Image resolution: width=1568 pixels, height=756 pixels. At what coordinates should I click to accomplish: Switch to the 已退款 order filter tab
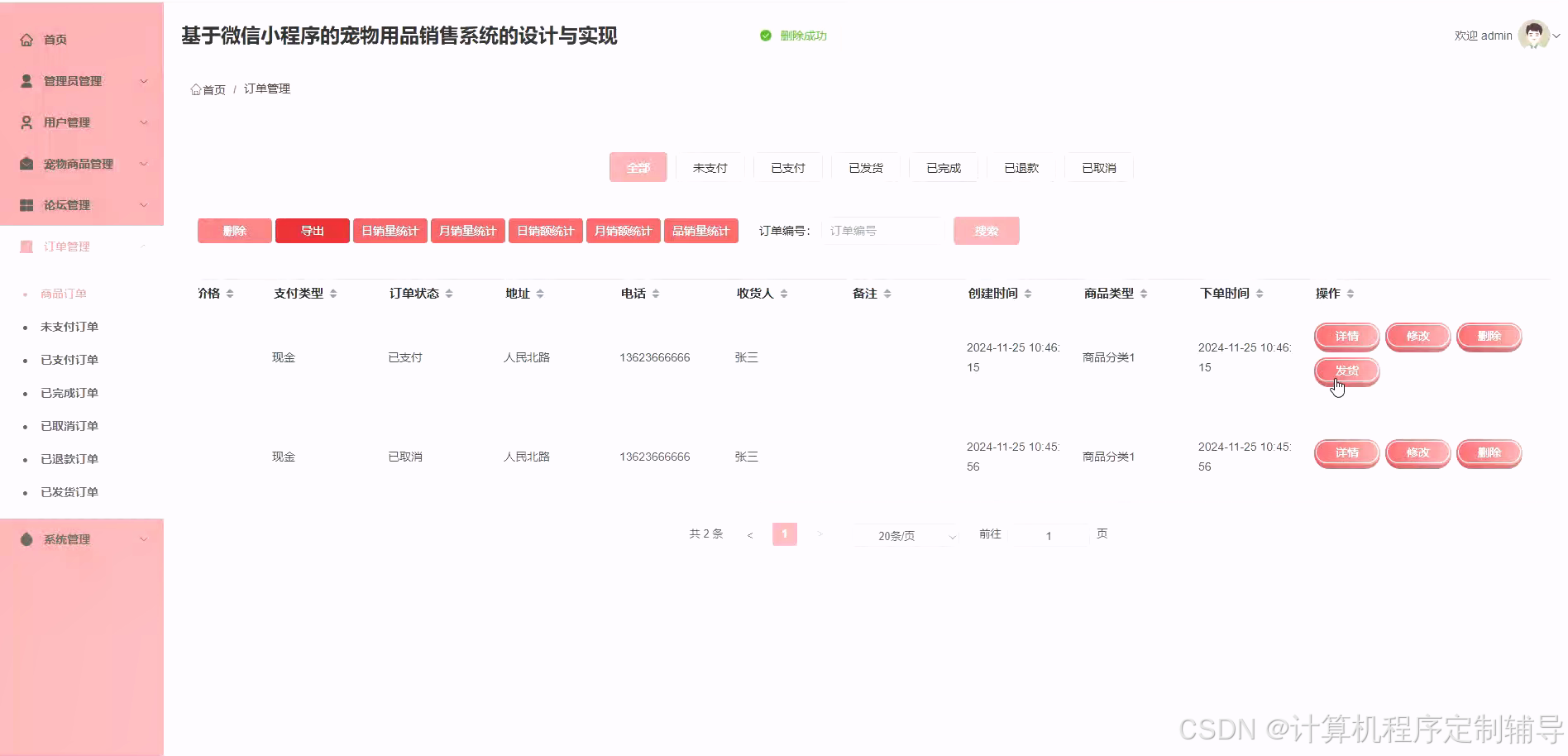coord(1021,167)
